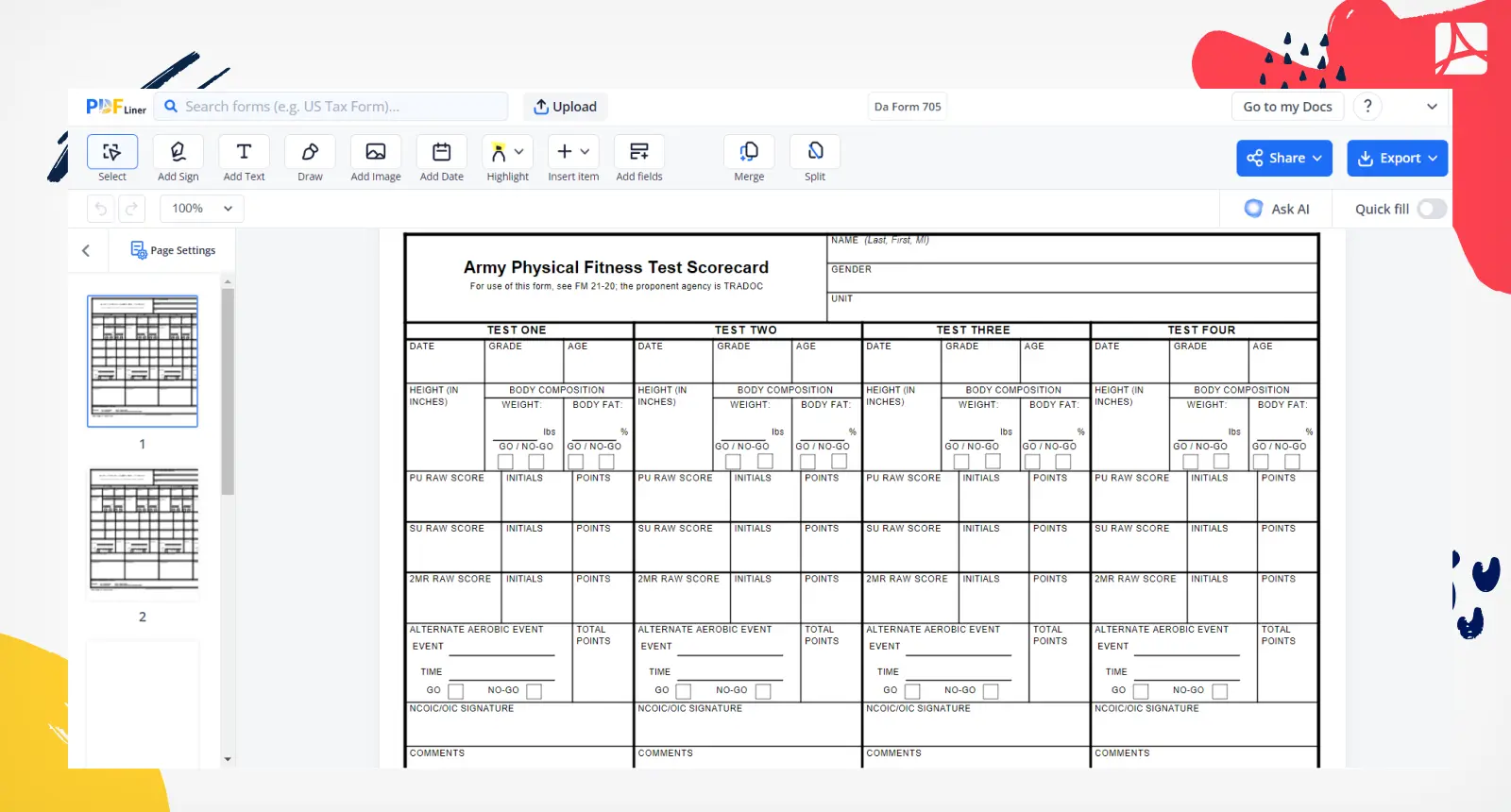Screen dimensions: 1511x812
Task: Click the help question mark icon
Action: (x=1367, y=107)
